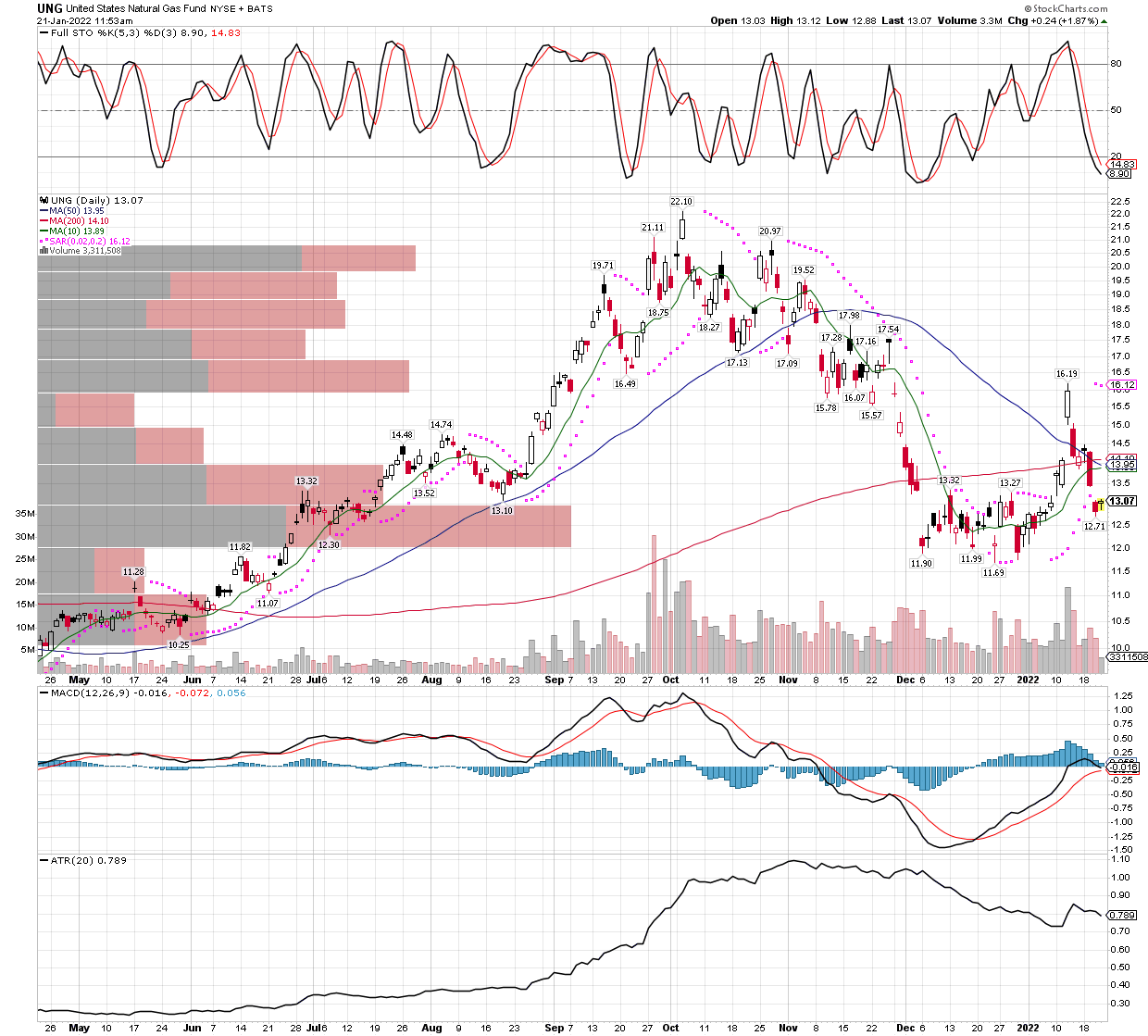Click the 22.5 label on the price axis
1148x1036 pixels.
click(1119, 201)
